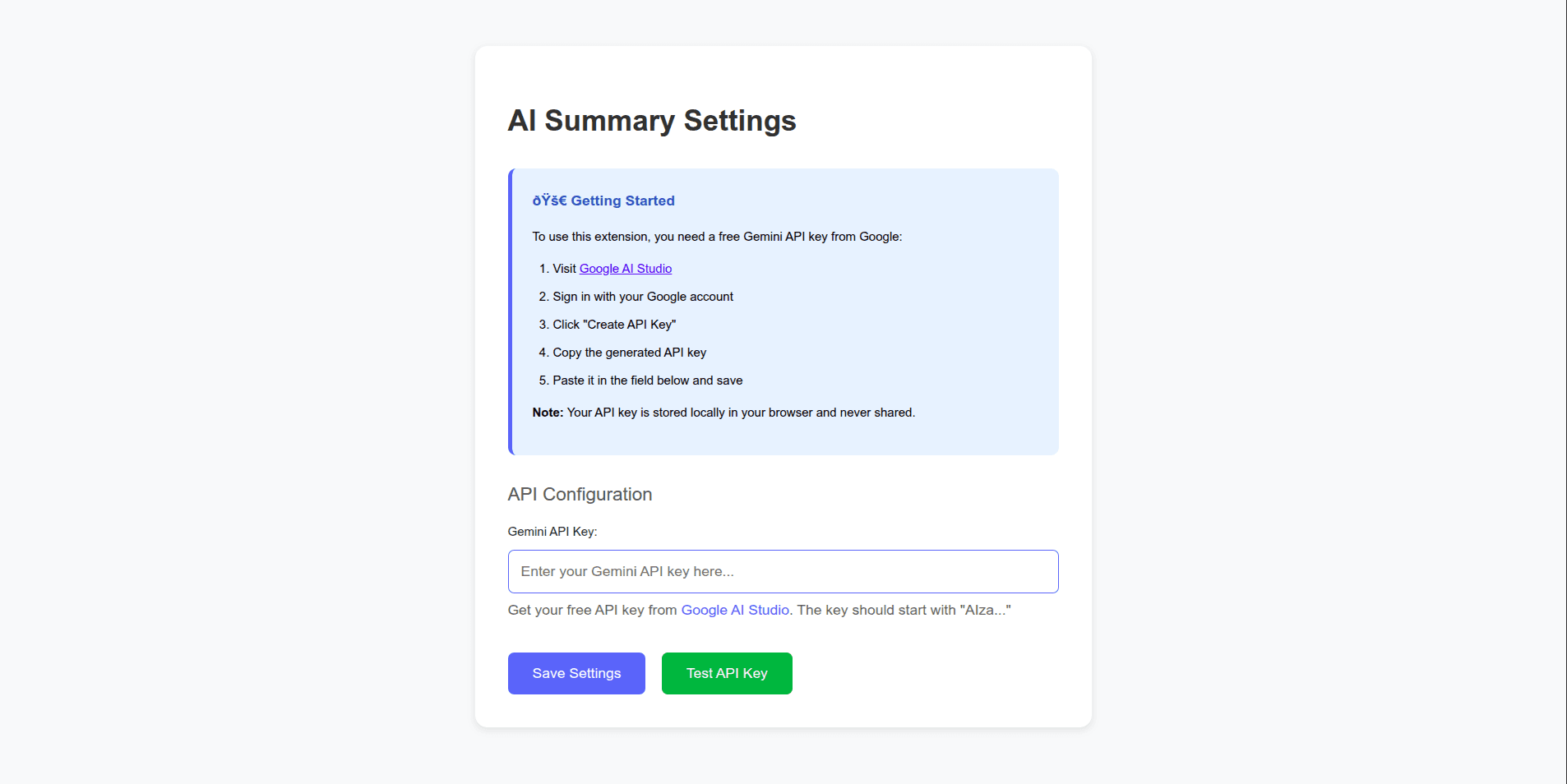This screenshot has width=1567, height=784.
Task: Click the garbled emoji icon before Getting Started
Action: (x=549, y=201)
